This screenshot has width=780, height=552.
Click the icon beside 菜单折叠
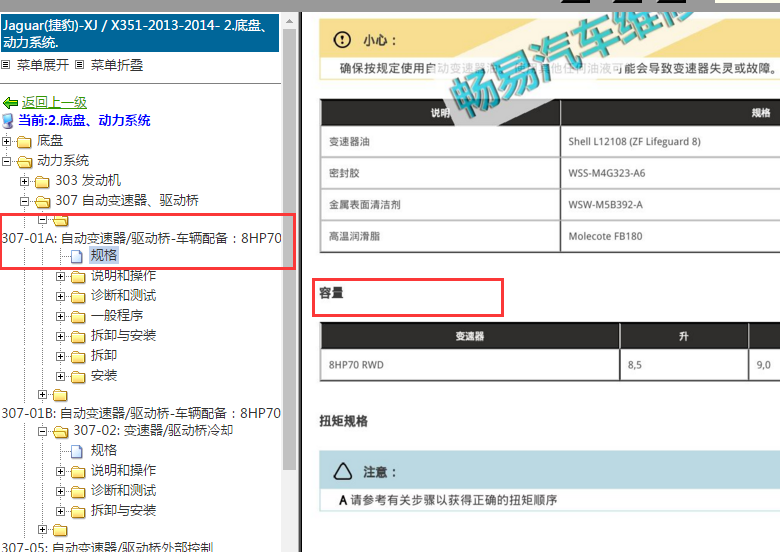click(x=80, y=65)
